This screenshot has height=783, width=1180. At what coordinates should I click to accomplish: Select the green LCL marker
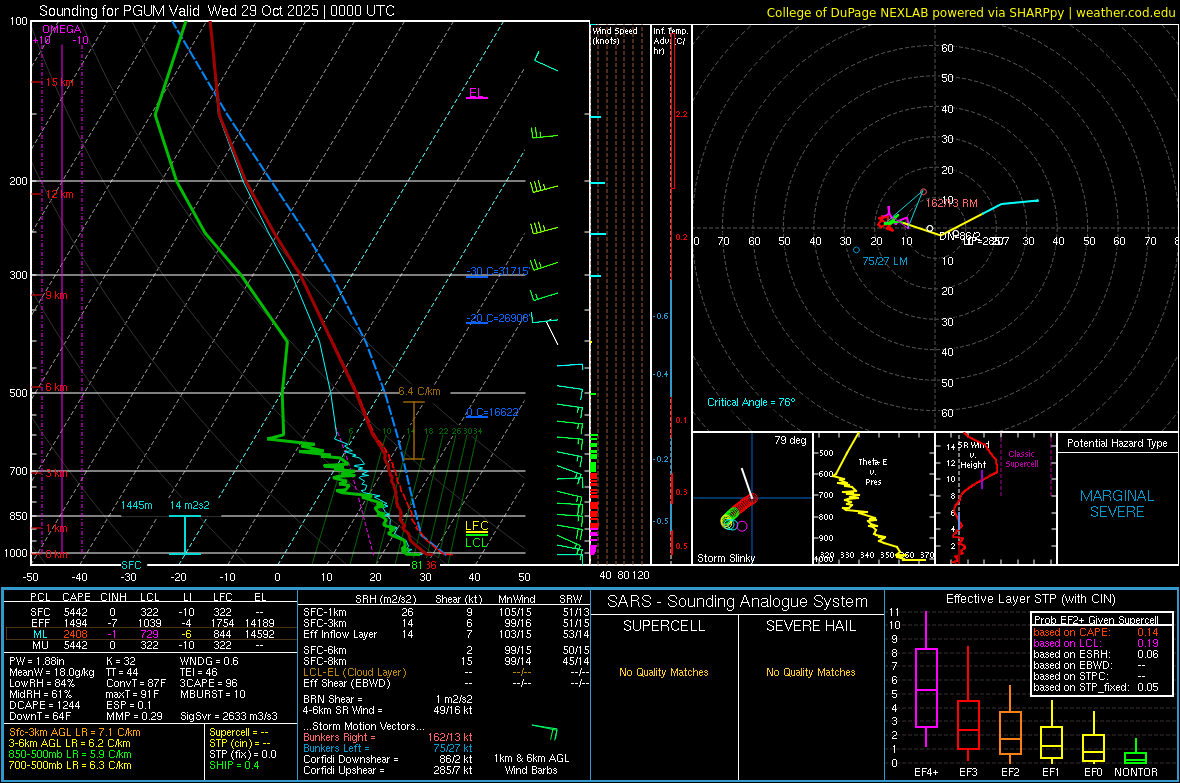pyautogui.click(x=476, y=542)
